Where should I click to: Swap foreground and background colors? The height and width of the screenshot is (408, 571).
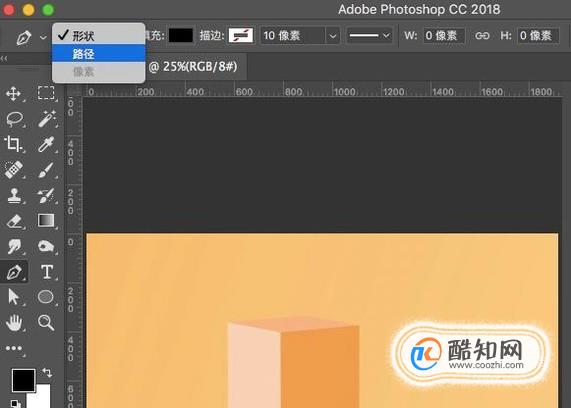pyautogui.click(x=47, y=373)
